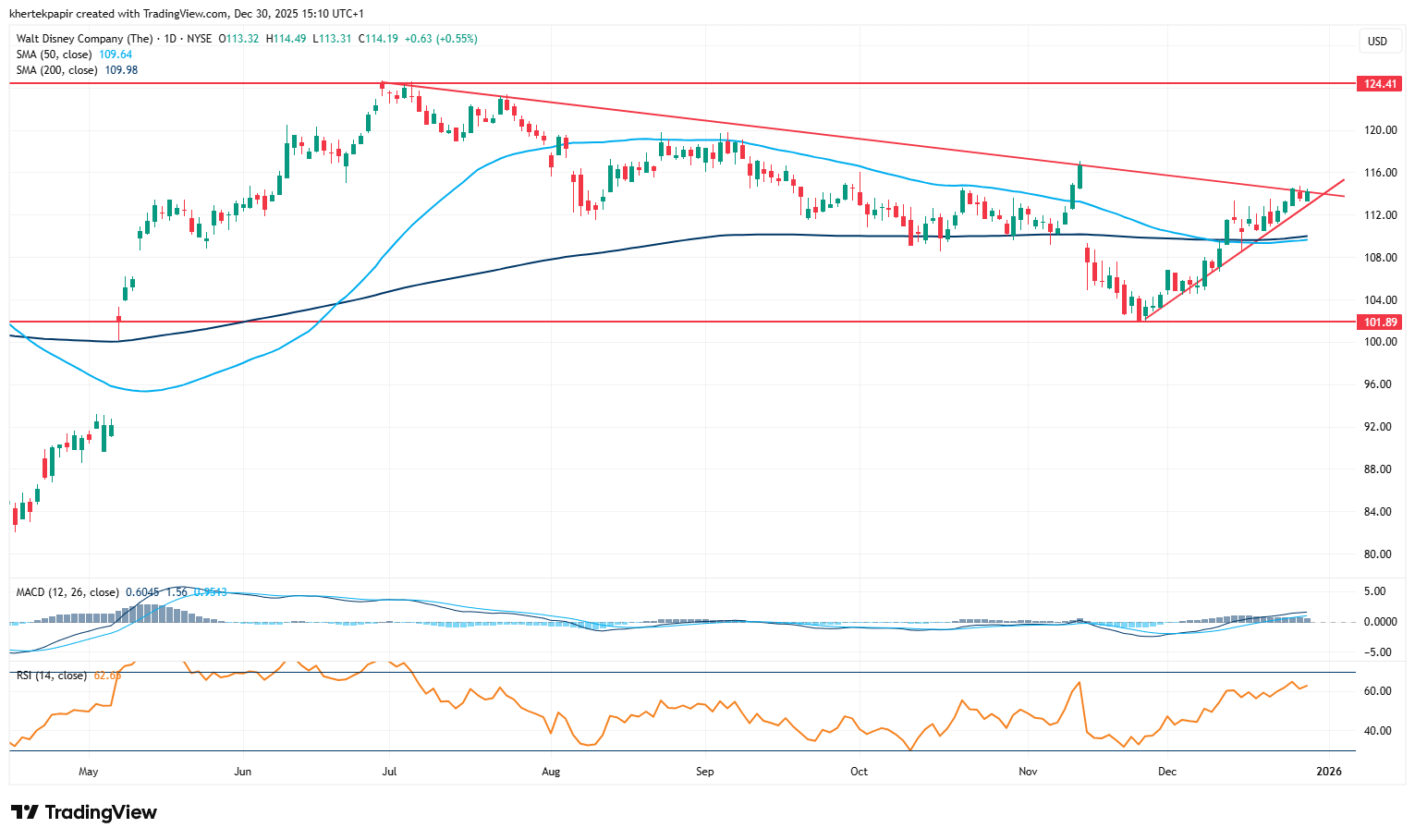Click the 2026 label on time axis

(1329, 771)
